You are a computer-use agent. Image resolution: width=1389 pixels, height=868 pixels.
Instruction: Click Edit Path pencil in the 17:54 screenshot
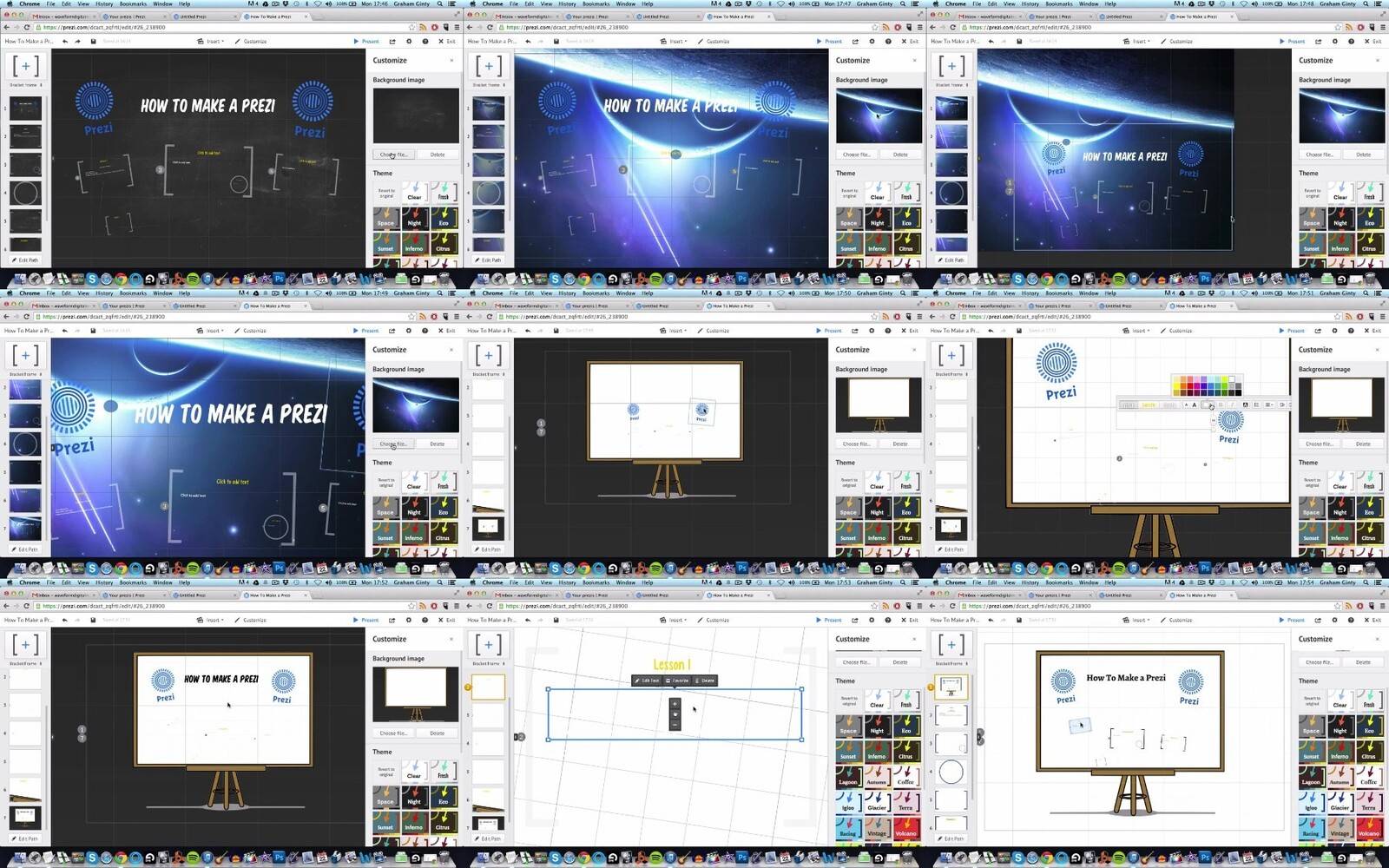pos(951,838)
